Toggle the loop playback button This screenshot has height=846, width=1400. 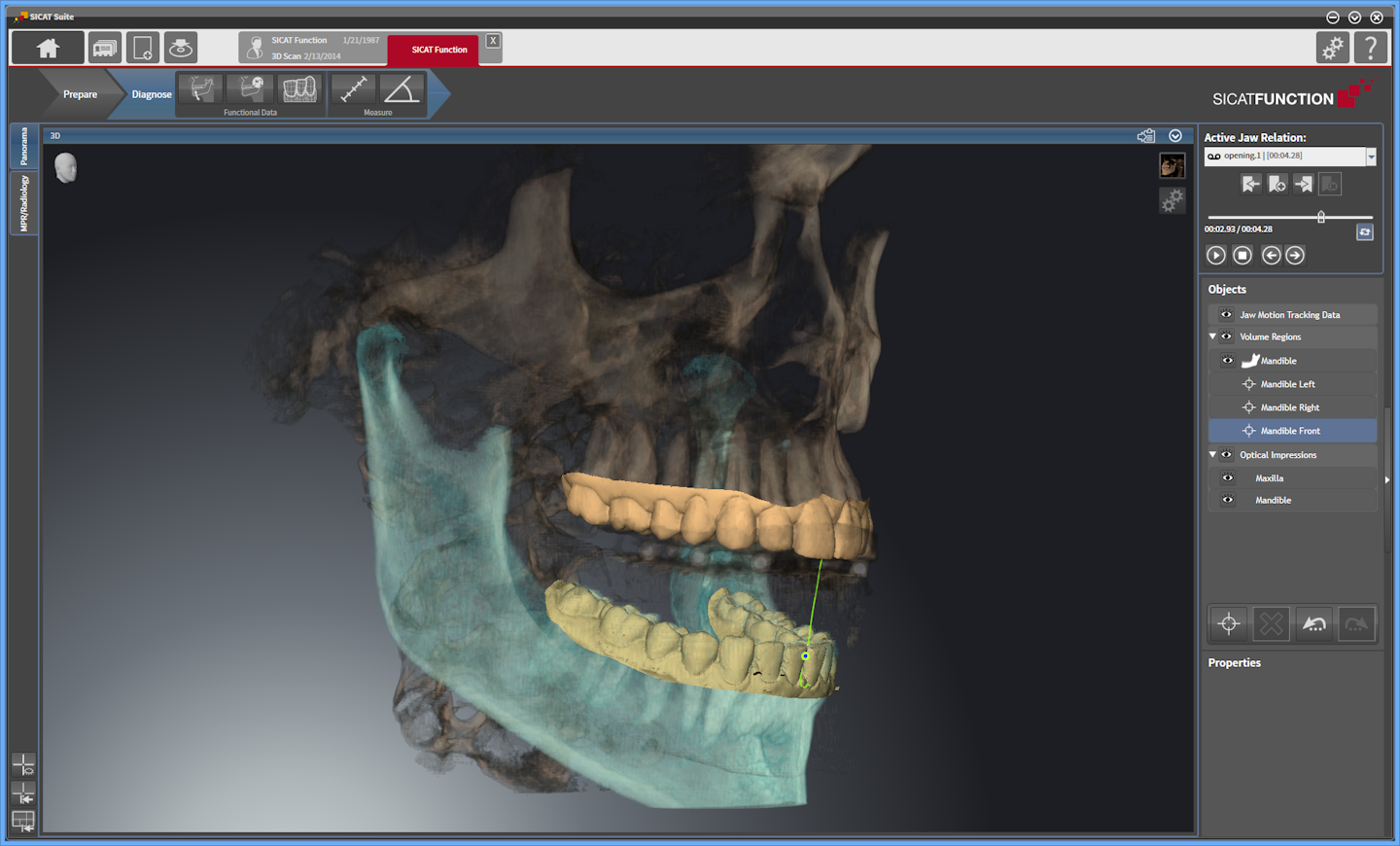1365,232
